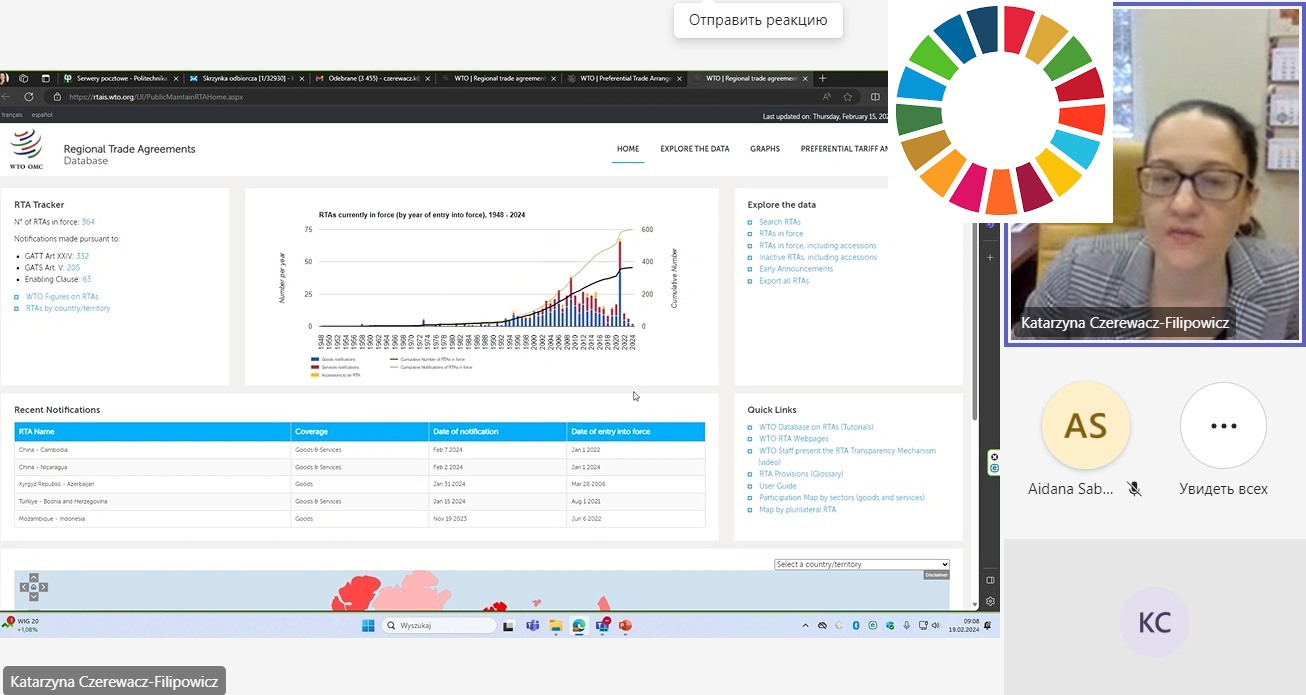Viewport: 1306px width, 695px height.
Task: Open PowerPoint from the taskbar
Action: click(625, 626)
